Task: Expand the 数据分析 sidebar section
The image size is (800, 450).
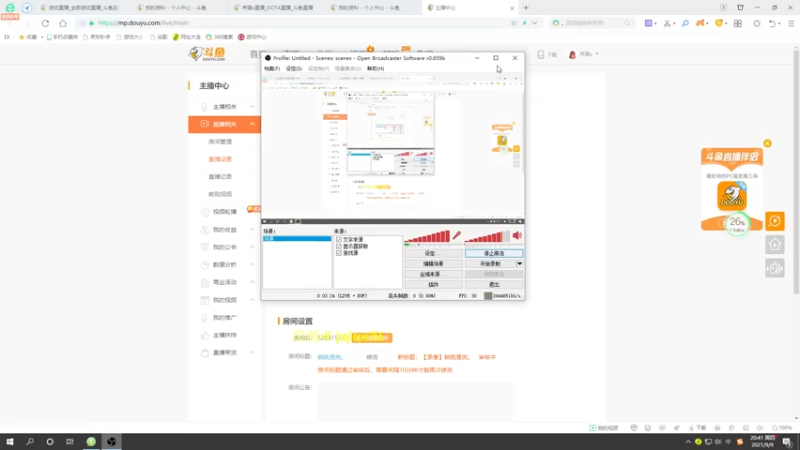Action: (x=252, y=264)
